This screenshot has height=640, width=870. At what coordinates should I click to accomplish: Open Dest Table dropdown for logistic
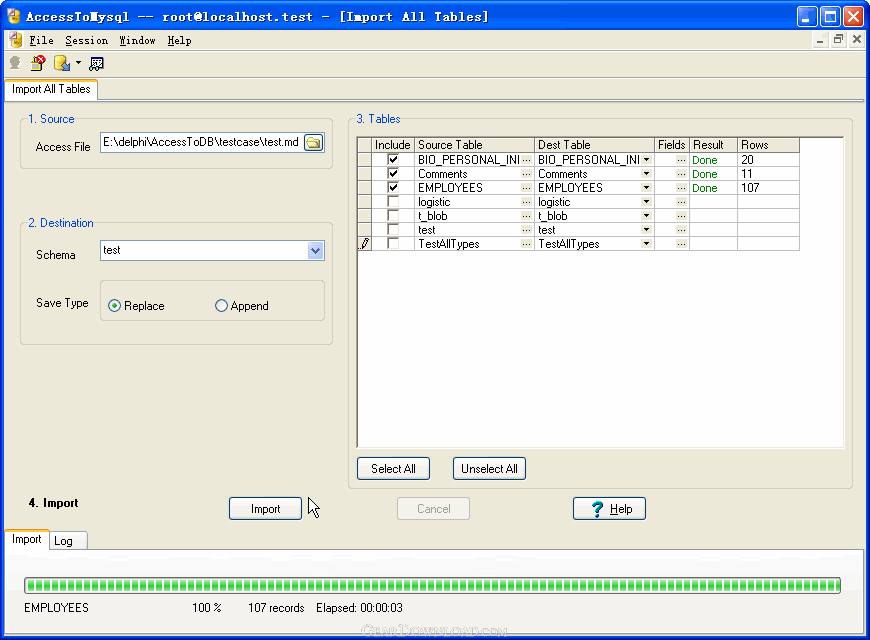click(x=646, y=201)
